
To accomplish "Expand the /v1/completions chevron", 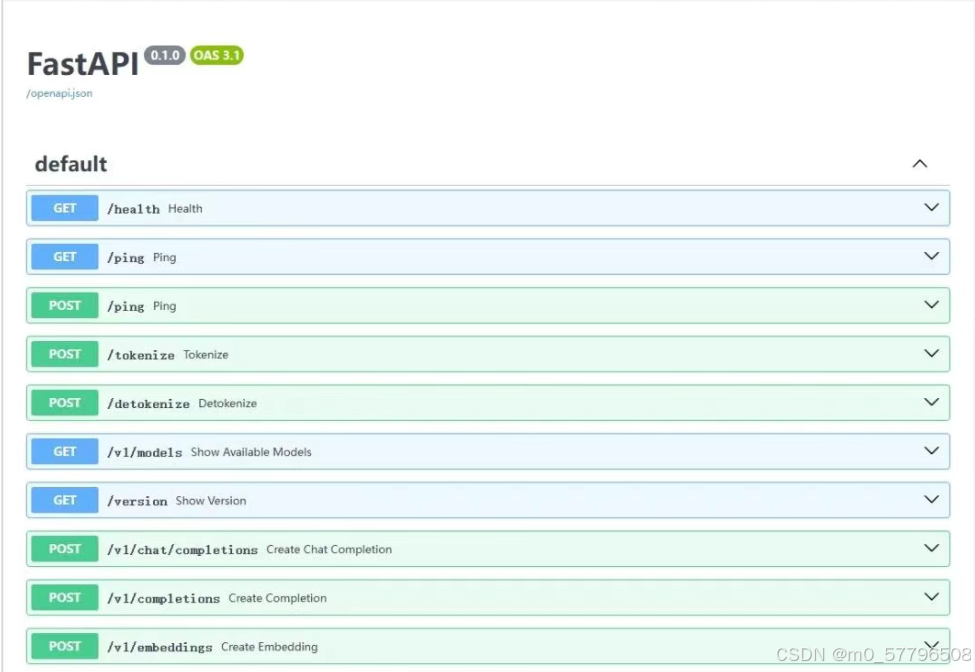I will pos(931,596).
